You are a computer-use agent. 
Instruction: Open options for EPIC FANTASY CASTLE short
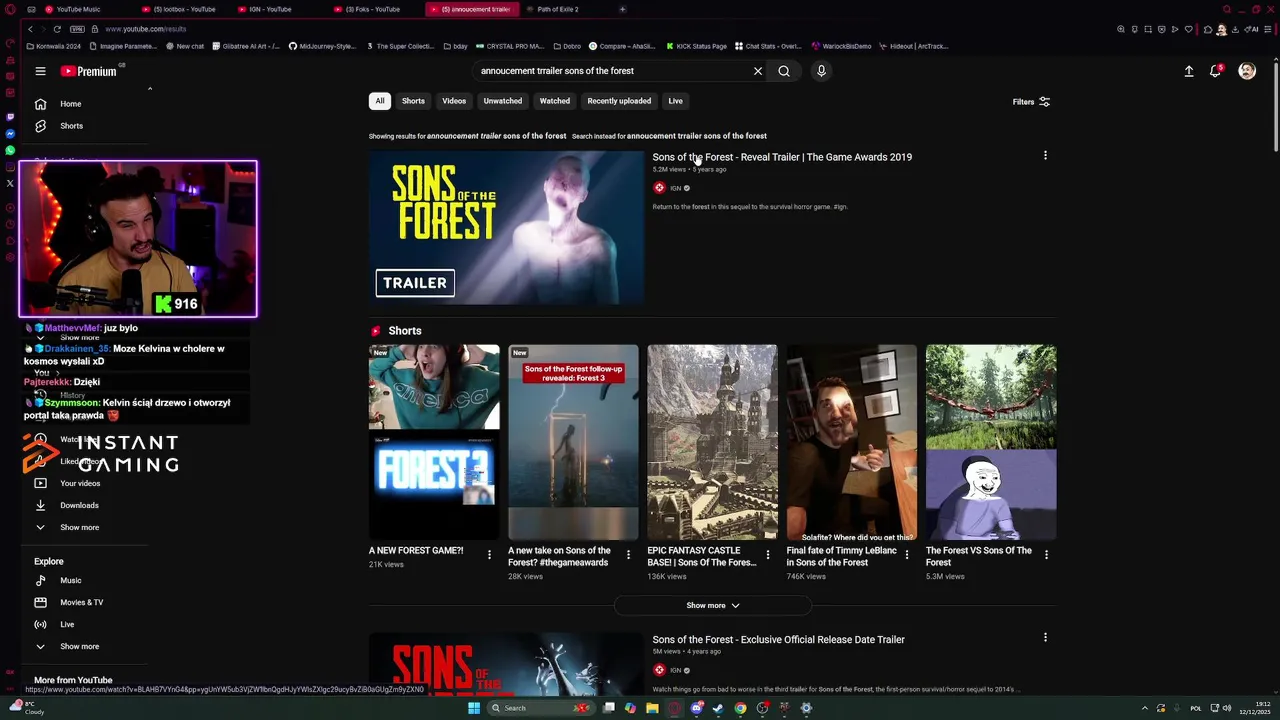coord(768,554)
